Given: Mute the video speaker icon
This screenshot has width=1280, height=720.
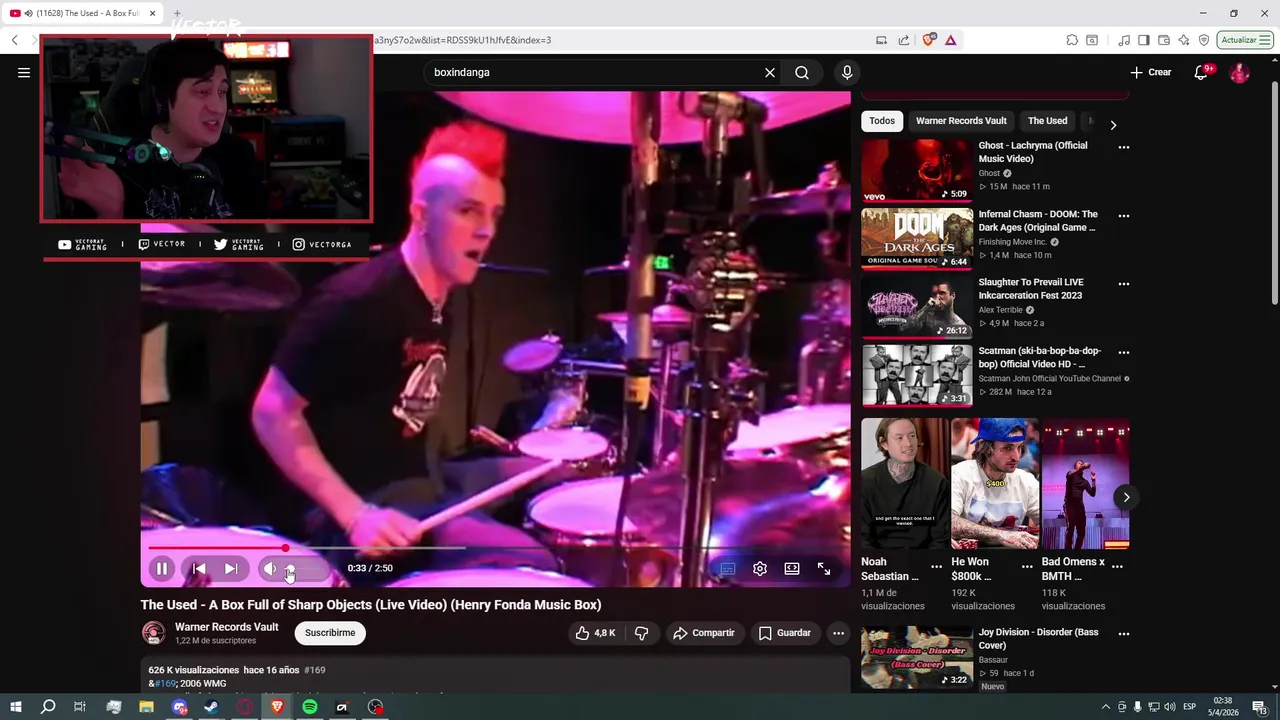Looking at the screenshot, I should (x=270, y=568).
